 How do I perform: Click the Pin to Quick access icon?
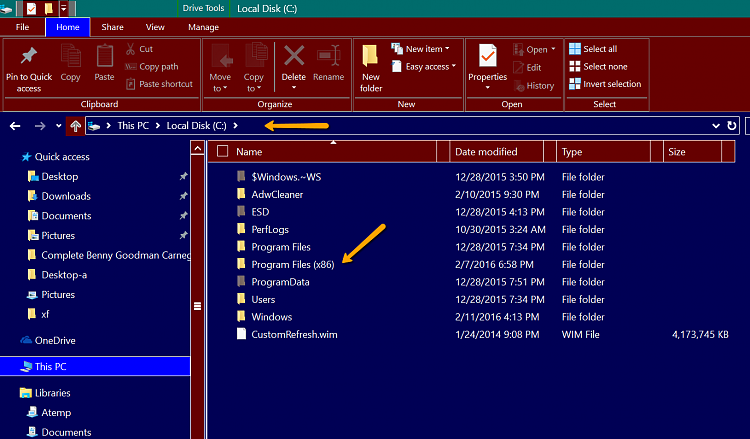pyautogui.click(x=29, y=56)
